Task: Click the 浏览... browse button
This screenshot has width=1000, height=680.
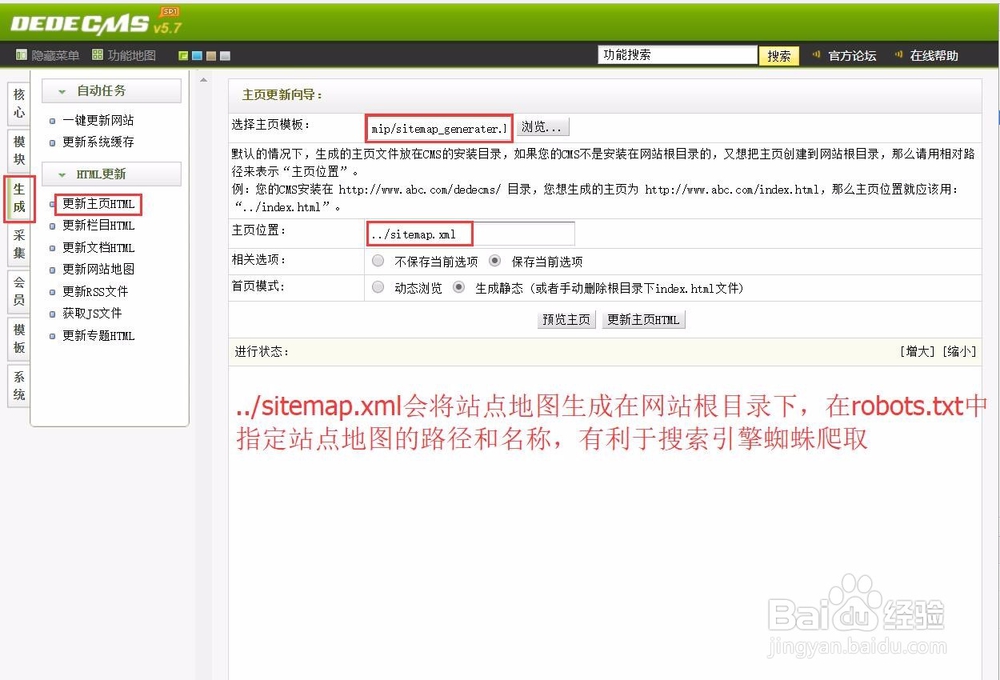Action: [x=541, y=126]
